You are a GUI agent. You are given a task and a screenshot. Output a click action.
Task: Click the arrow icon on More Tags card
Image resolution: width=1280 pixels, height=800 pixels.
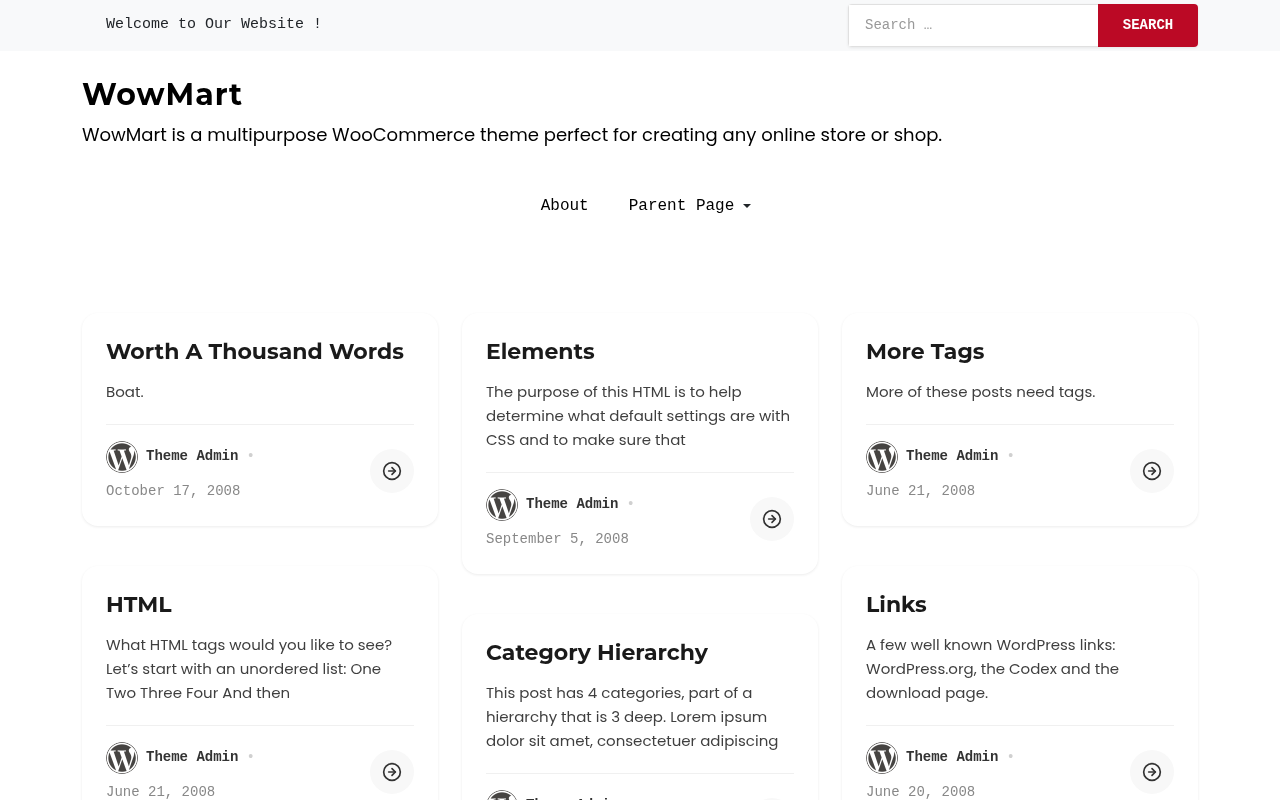(1152, 471)
